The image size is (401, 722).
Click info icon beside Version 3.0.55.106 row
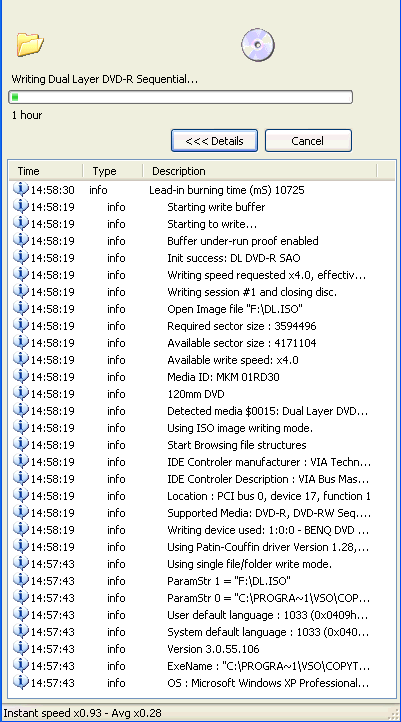21,648
